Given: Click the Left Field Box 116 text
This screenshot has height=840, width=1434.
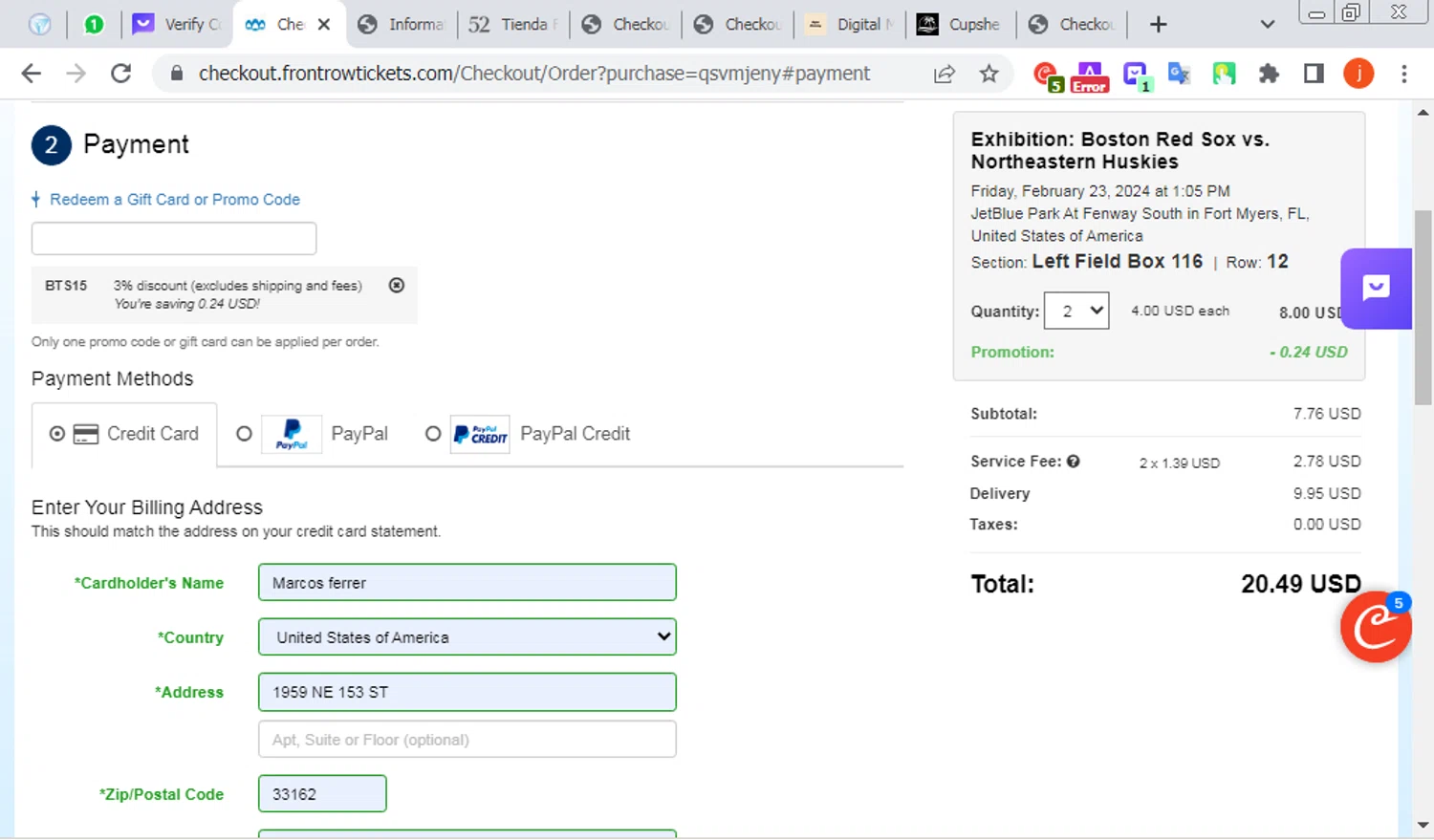Looking at the screenshot, I should click(1118, 261).
